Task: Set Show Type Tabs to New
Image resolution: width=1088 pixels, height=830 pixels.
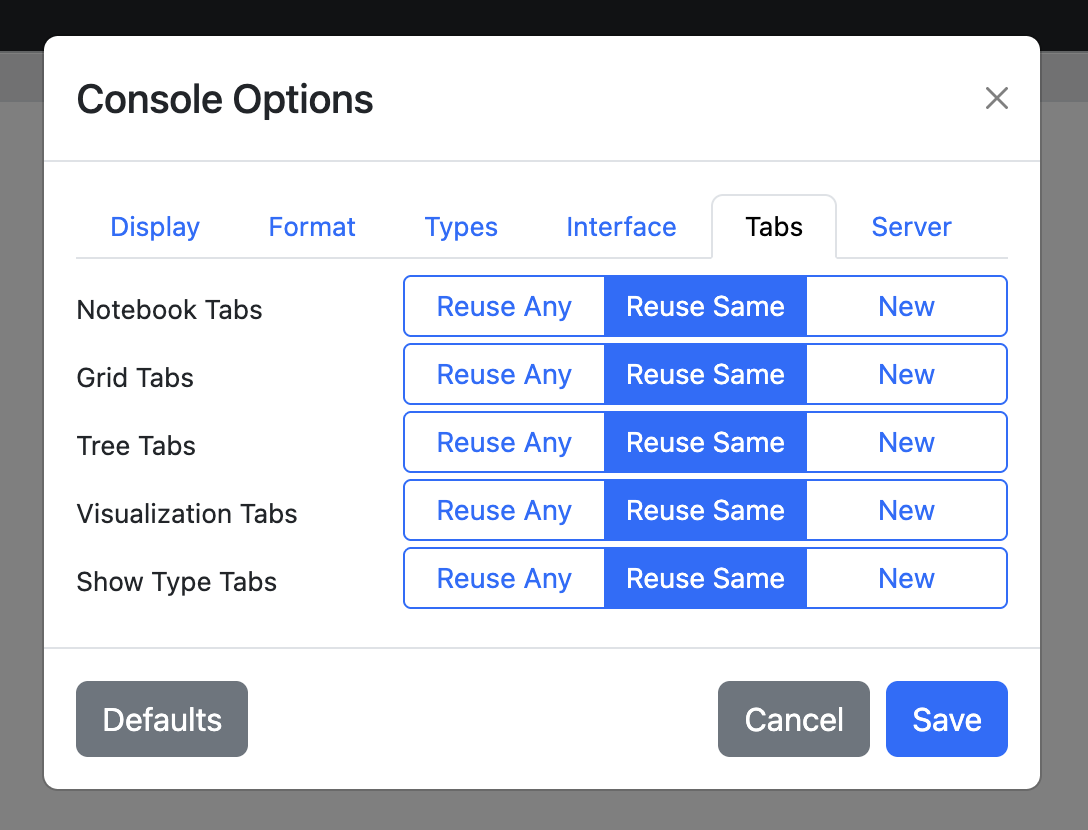Action: [x=906, y=578]
